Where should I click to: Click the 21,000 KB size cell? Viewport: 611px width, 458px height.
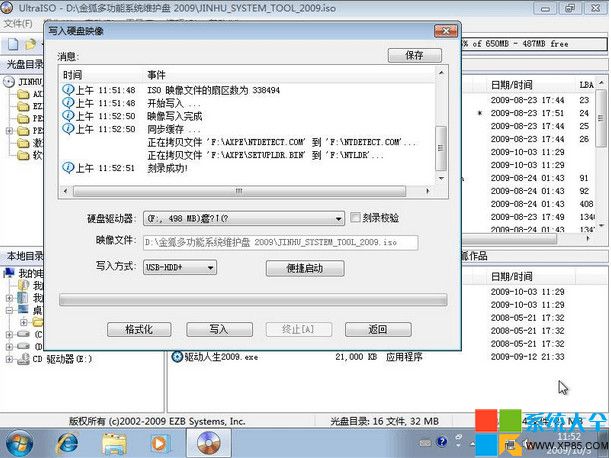click(x=356, y=357)
